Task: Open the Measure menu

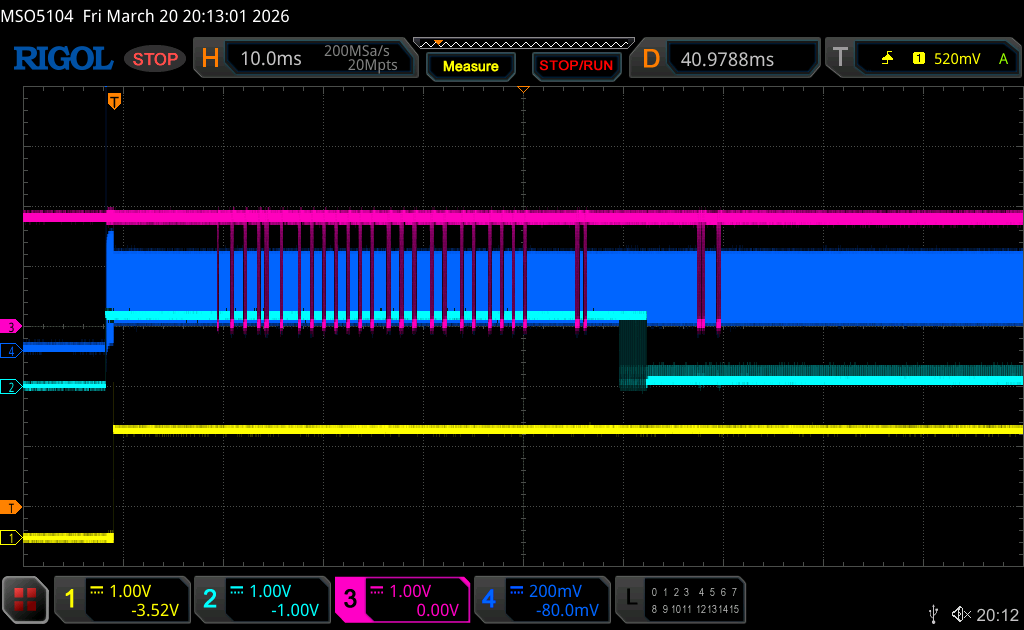Action: (x=471, y=66)
